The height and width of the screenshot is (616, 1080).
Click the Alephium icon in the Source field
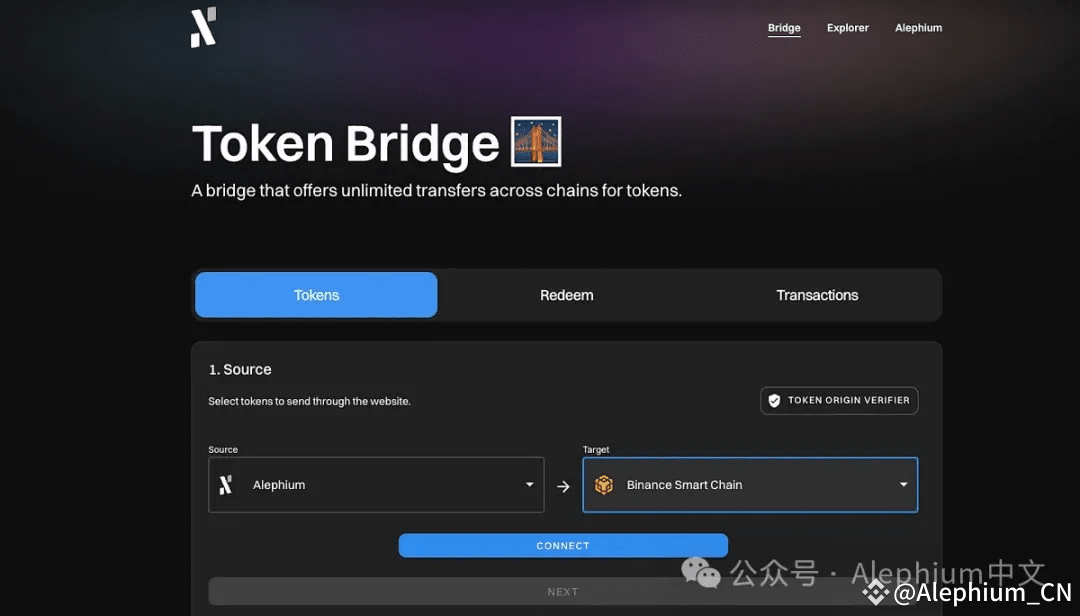(226, 485)
